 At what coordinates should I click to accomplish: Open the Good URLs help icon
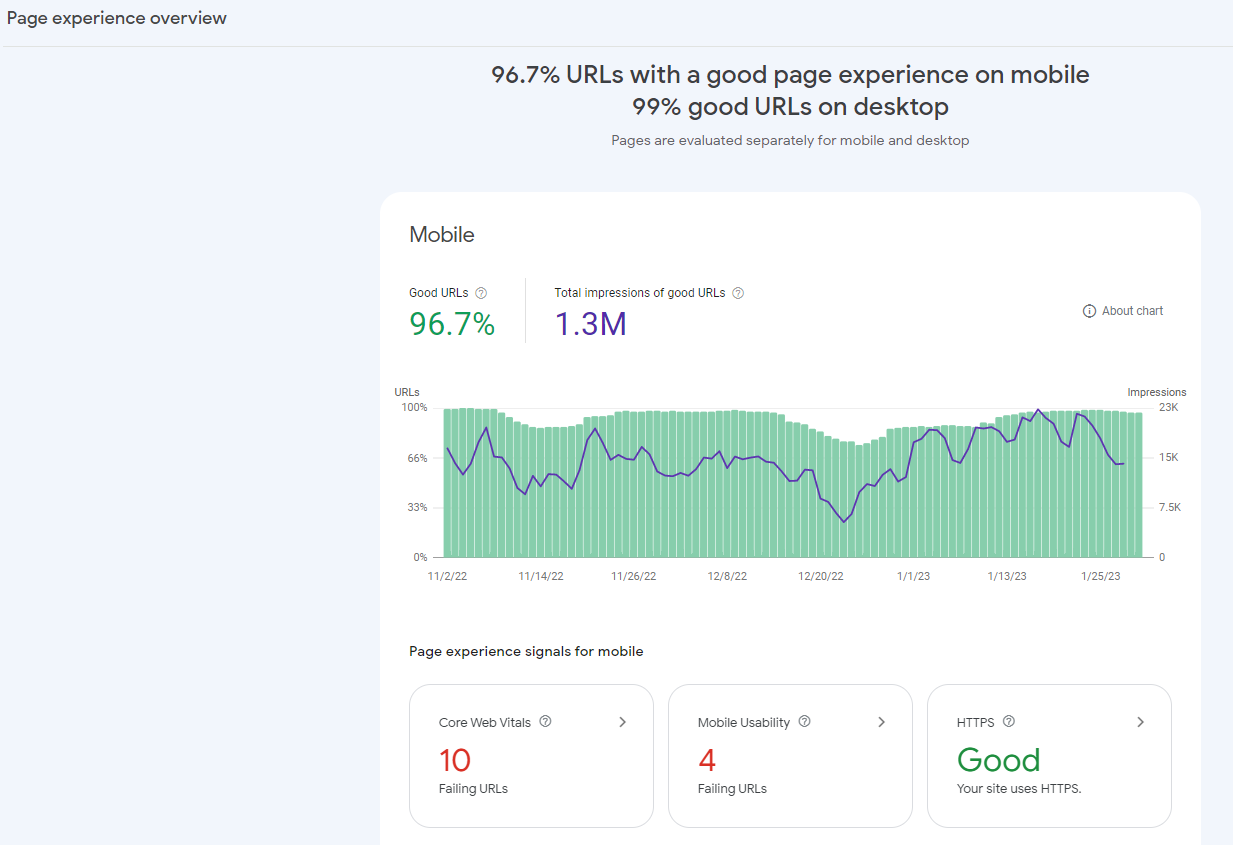(481, 292)
